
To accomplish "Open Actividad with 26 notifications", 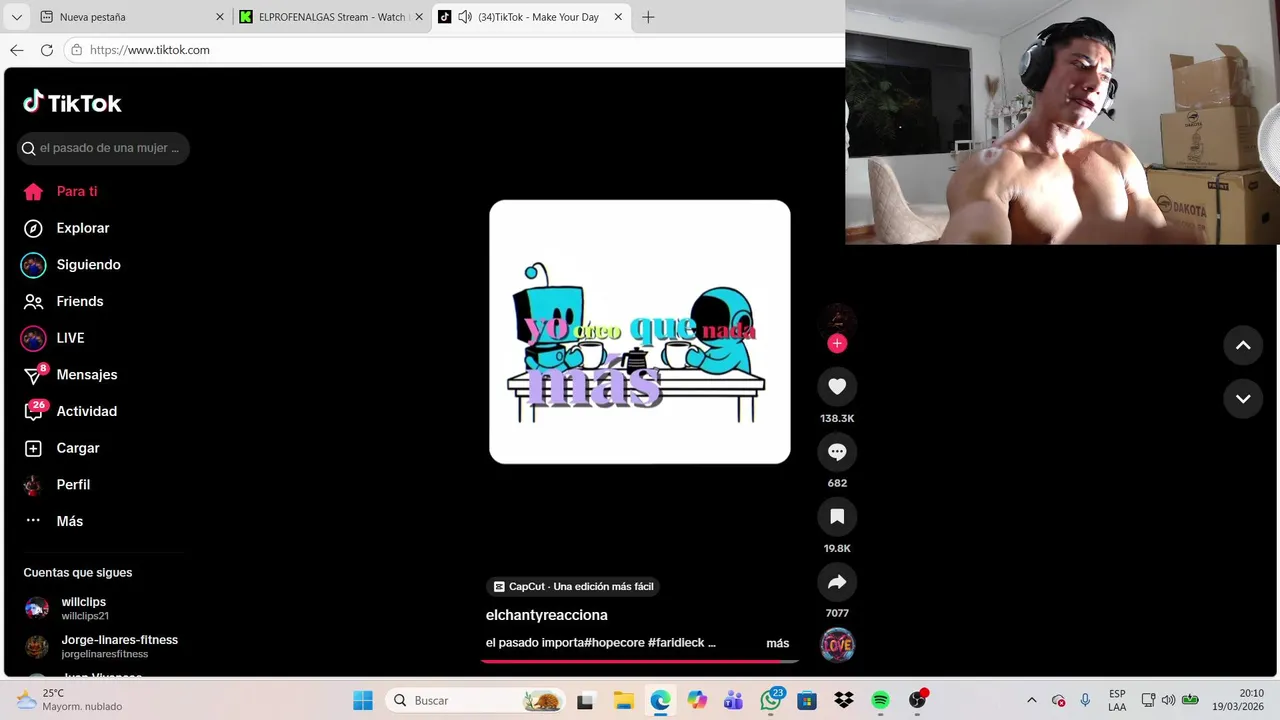I will 70,411.
